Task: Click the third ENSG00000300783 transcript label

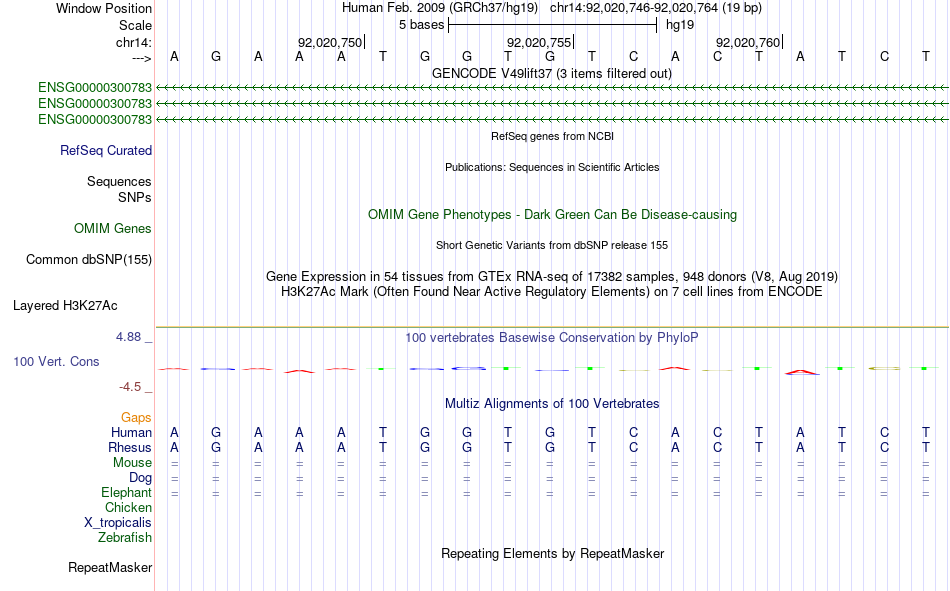Action: [95, 119]
